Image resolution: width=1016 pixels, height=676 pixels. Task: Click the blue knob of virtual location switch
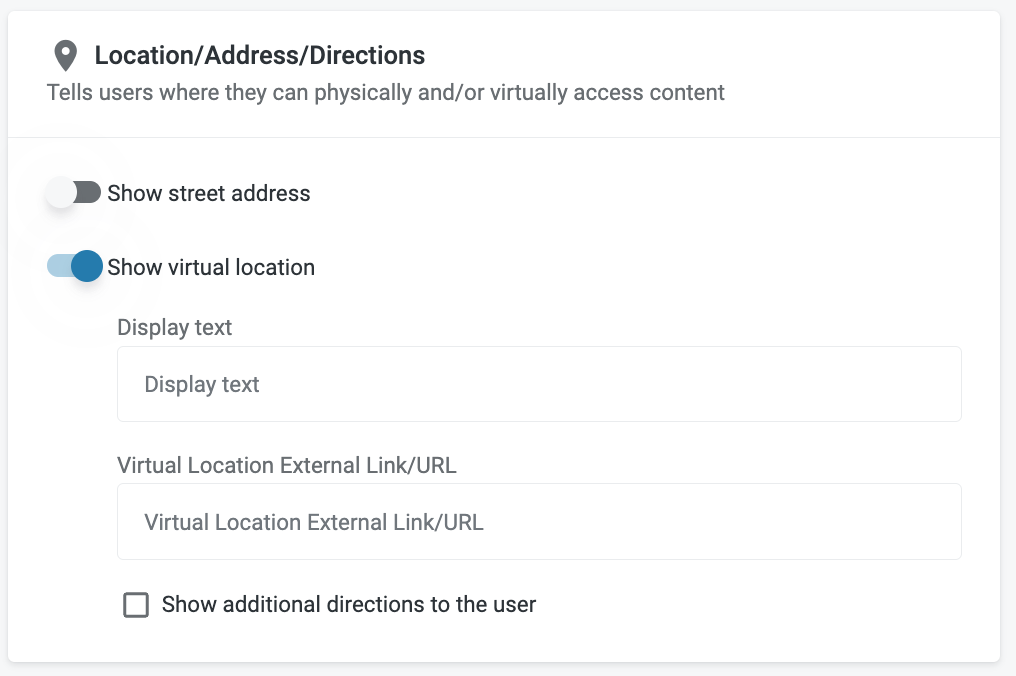tap(87, 266)
